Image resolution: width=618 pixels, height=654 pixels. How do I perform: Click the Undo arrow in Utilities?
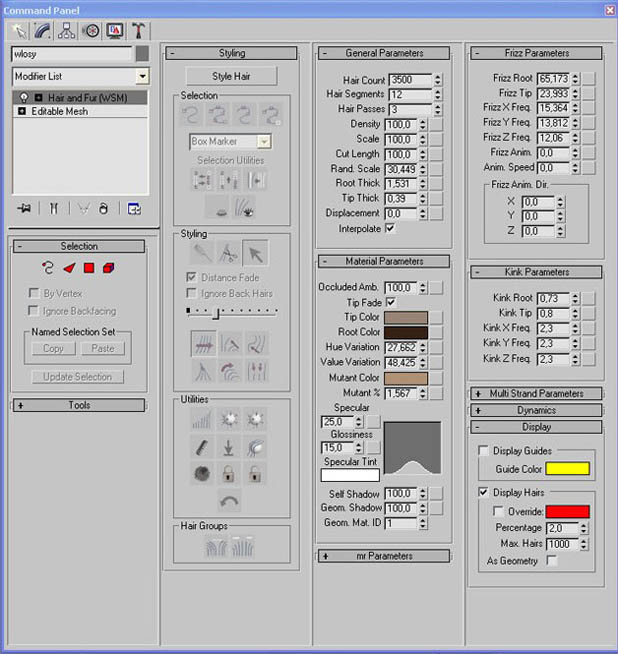point(229,501)
